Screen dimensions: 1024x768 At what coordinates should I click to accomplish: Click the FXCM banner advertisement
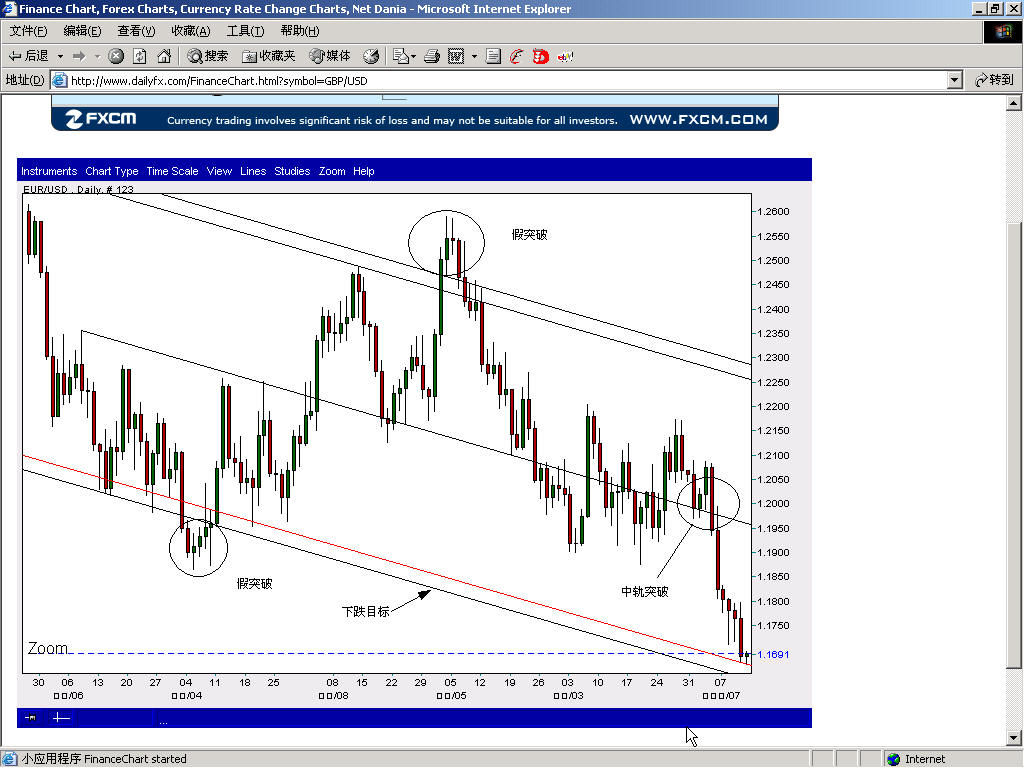[x=415, y=114]
